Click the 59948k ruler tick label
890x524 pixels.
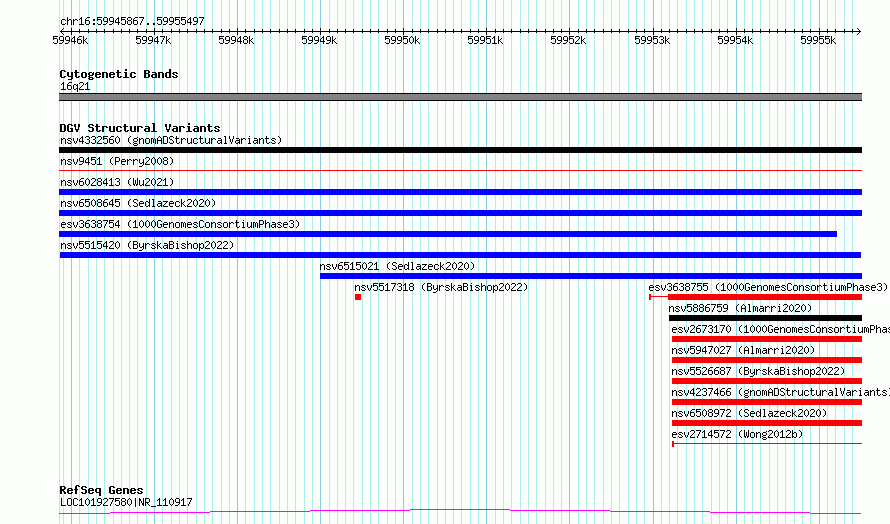[236, 40]
